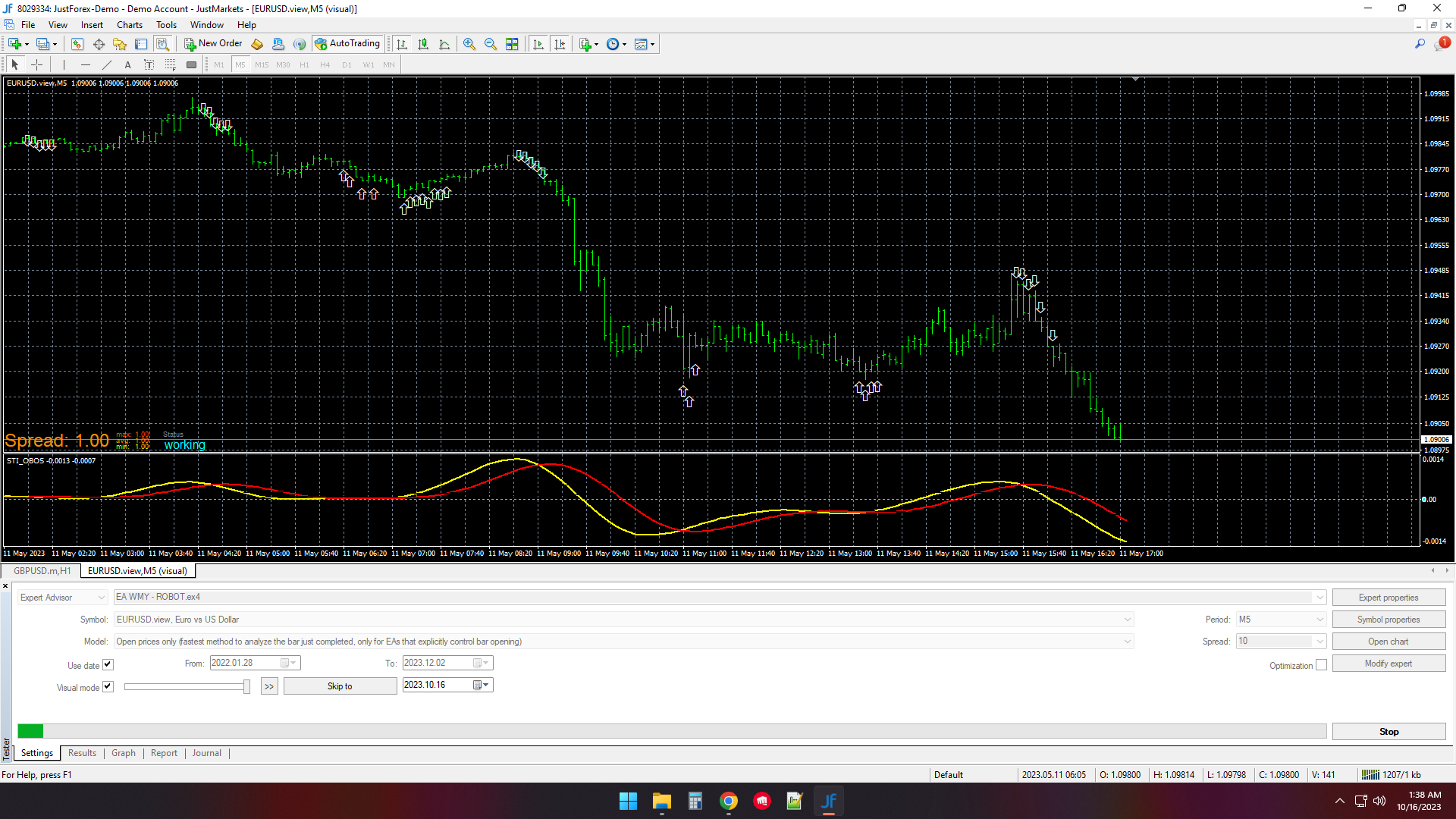Toggle chart shift icon
Viewport: 1456px width, 819px height.
tap(560, 44)
